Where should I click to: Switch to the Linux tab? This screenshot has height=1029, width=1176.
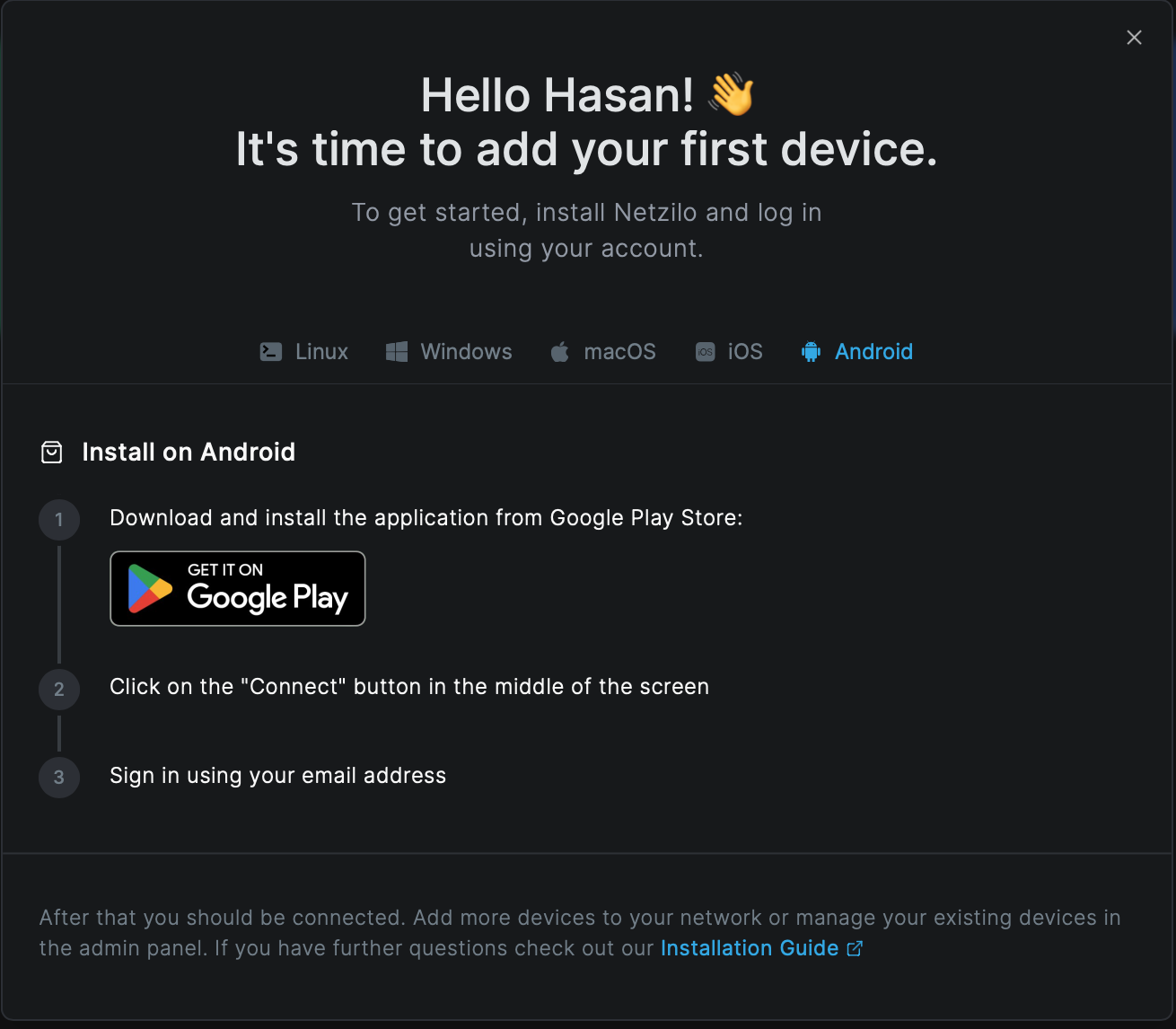pyautogui.click(x=303, y=352)
